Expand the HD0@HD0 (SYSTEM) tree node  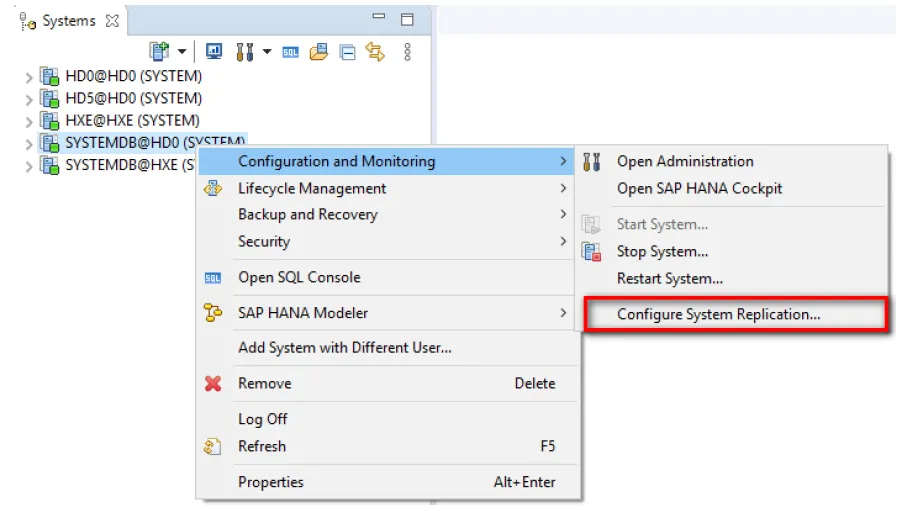(29, 77)
